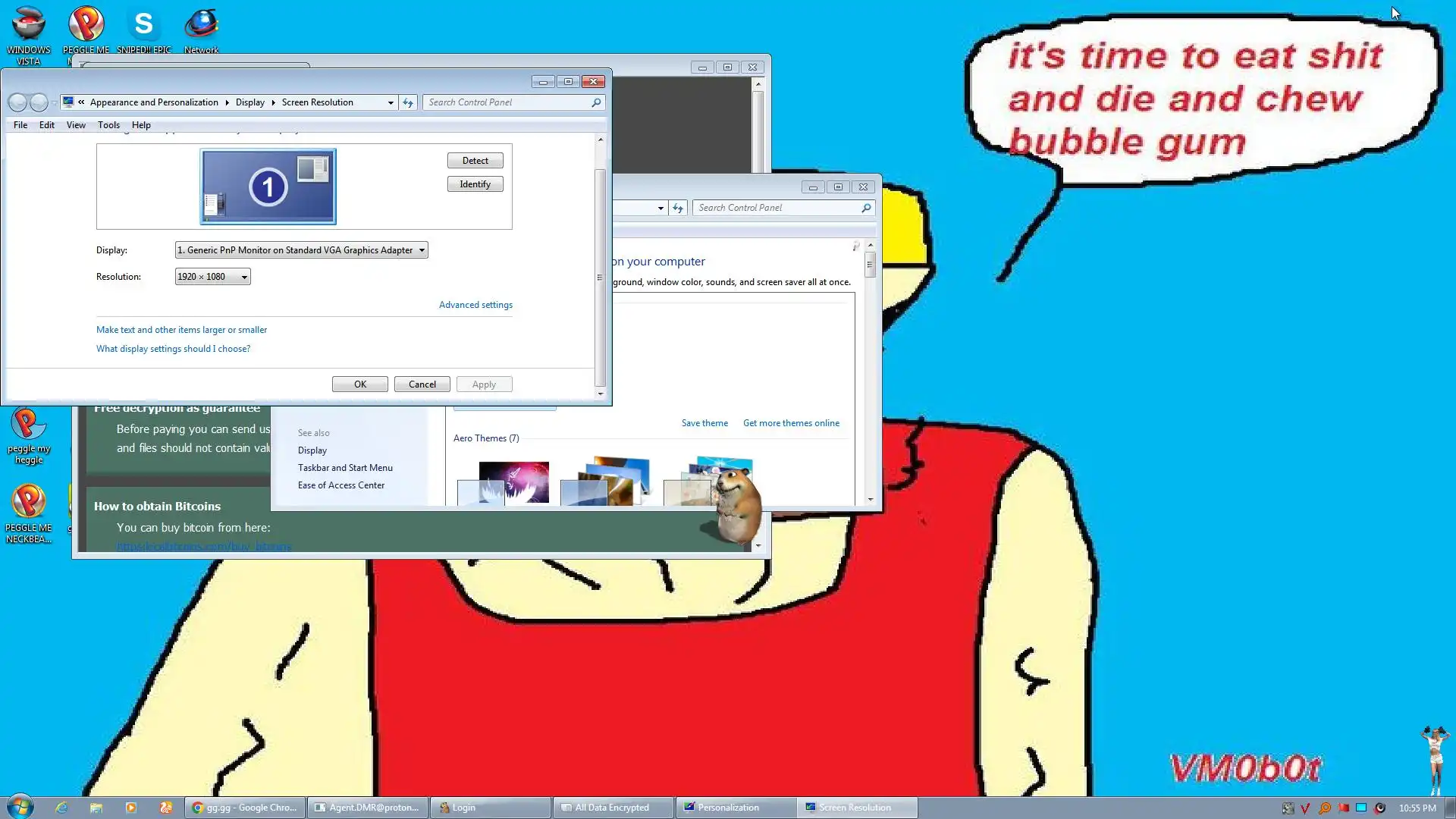Viewport: 1456px width, 819px height.
Task: Click the orange magnifier tray icon
Action: (1325, 808)
